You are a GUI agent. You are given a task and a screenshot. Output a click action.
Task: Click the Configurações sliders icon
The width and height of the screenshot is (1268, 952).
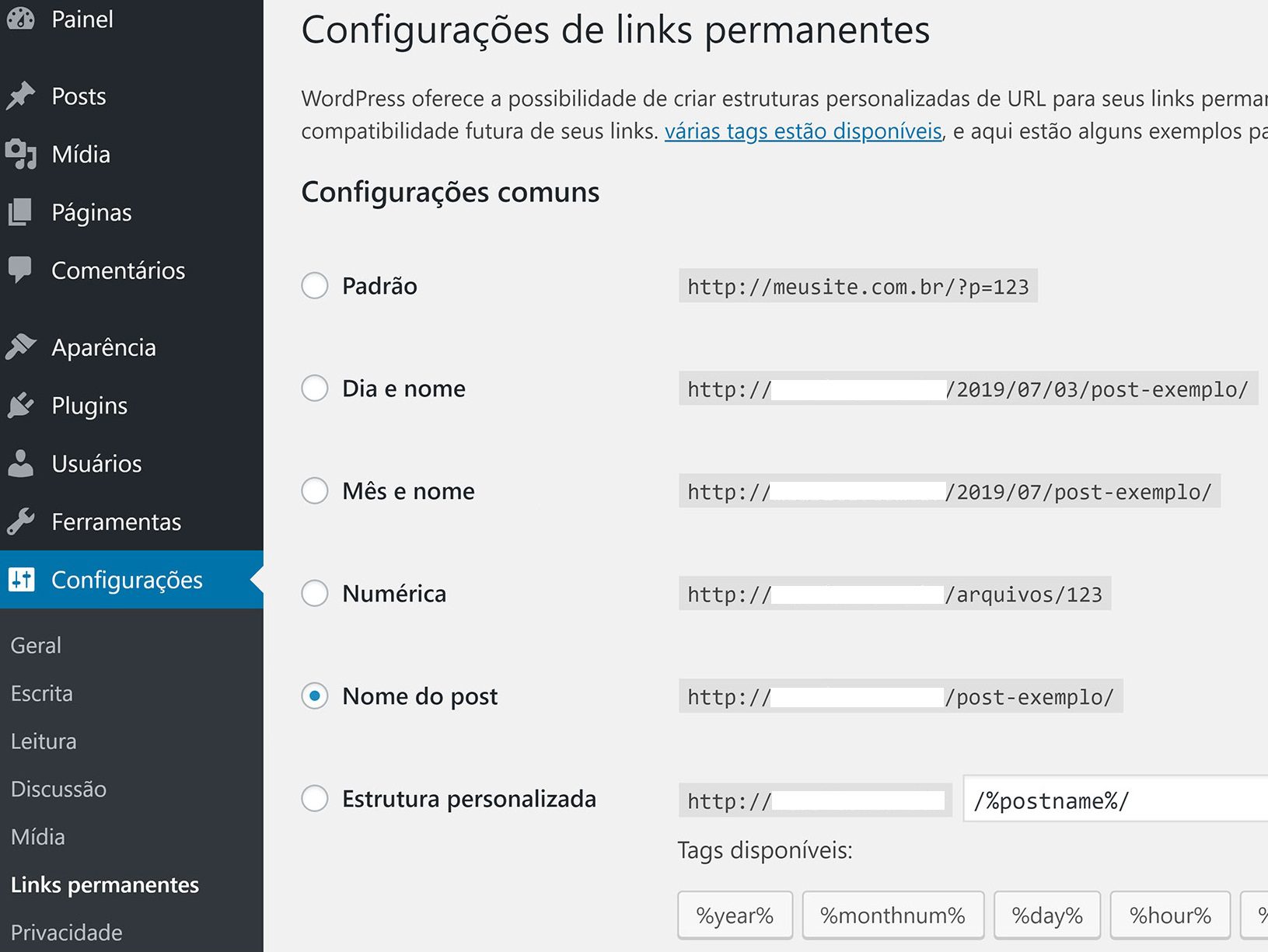(22, 580)
